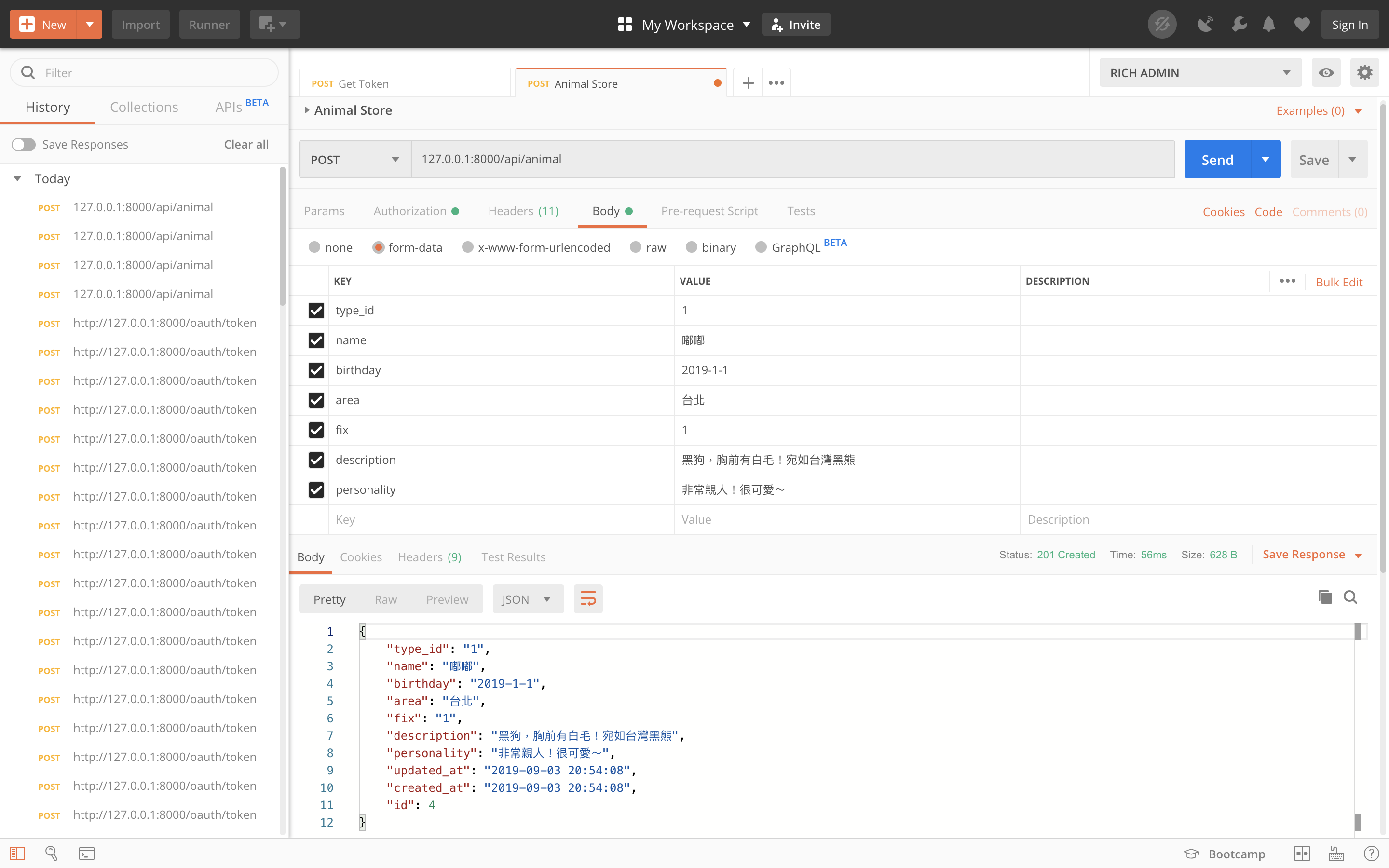Open Bootcamp graduation cap icon
The image size is (1389, 868).
(1192, 854)
